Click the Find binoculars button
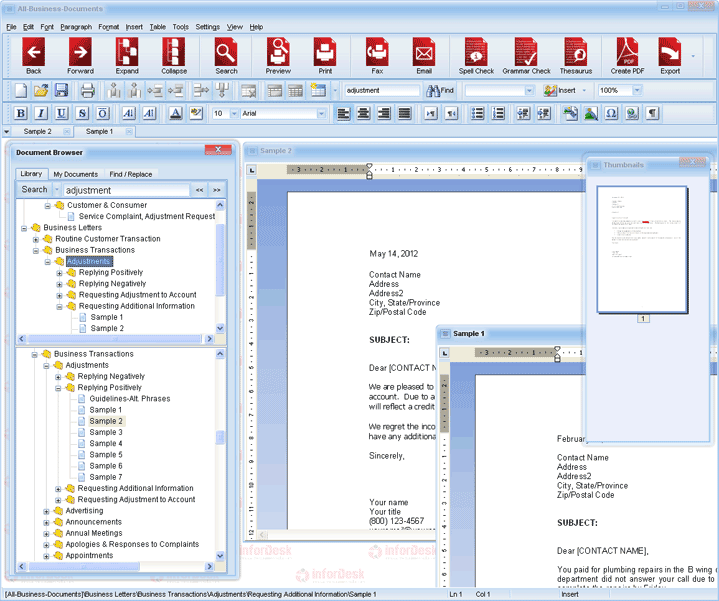 click(440, 91)
